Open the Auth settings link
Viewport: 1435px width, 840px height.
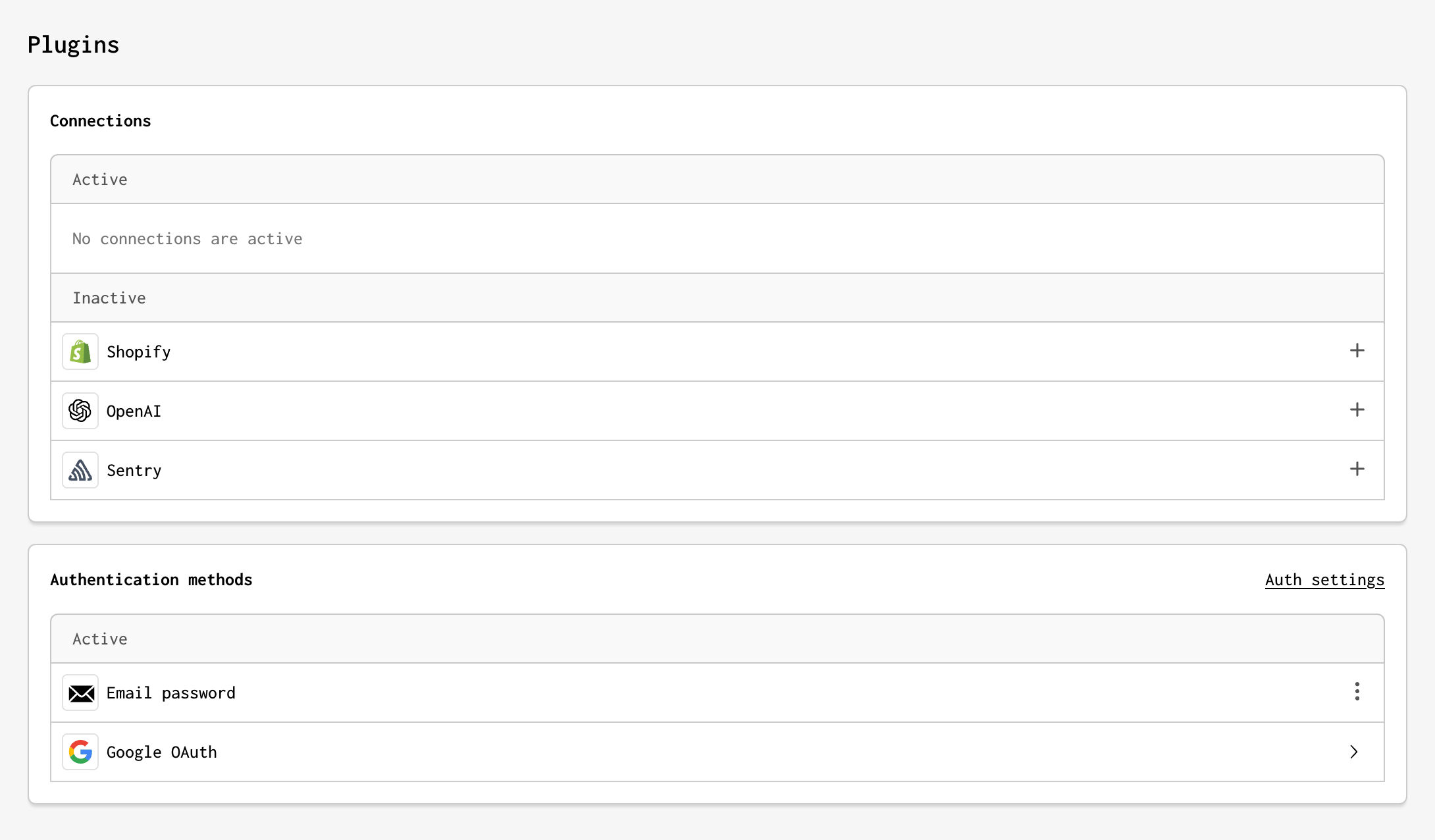tap(1324, 580)
